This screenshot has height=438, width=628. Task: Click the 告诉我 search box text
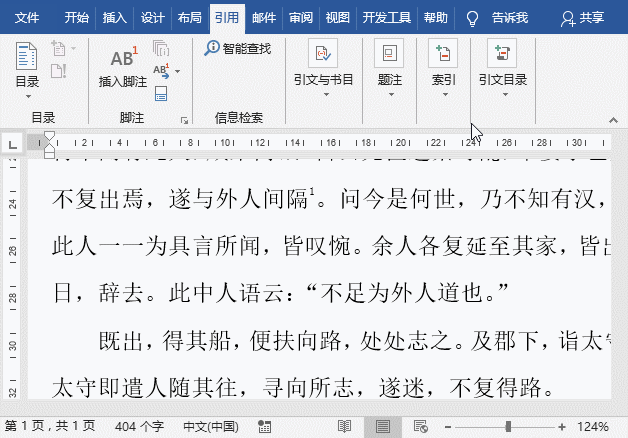pos(509,18)
